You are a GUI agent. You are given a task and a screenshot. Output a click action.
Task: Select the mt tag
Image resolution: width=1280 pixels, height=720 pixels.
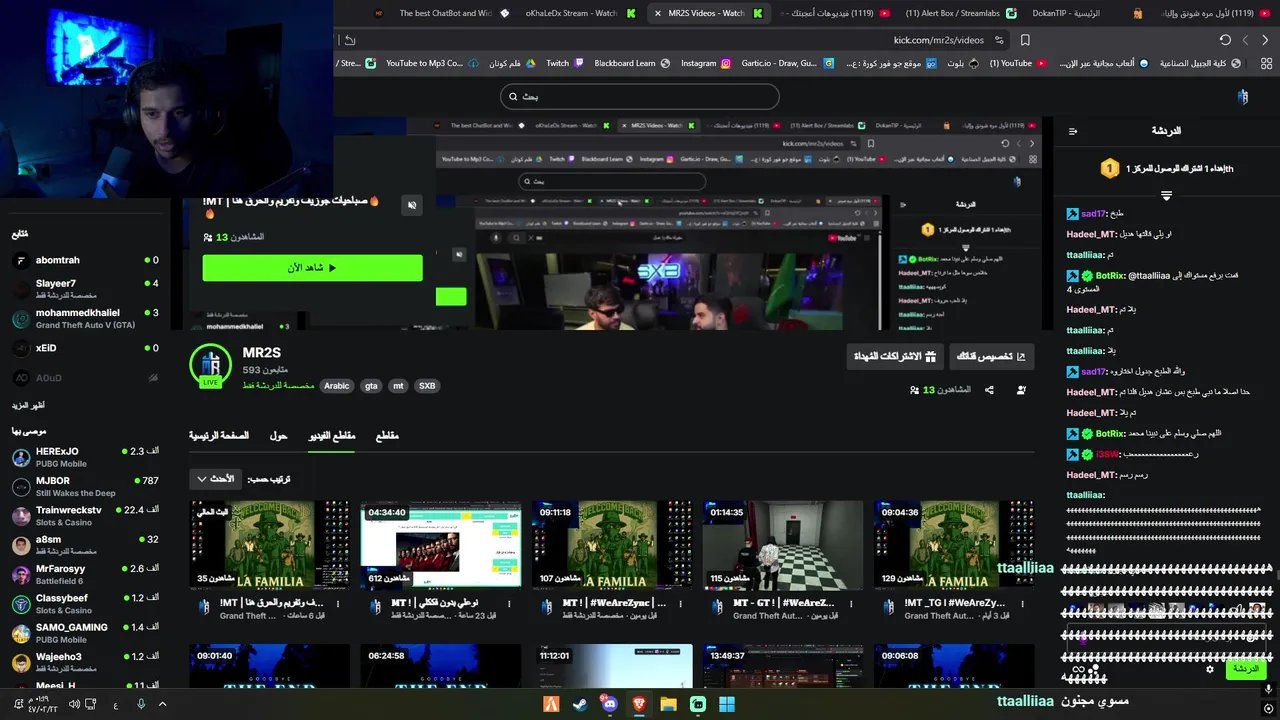(398, 386)
